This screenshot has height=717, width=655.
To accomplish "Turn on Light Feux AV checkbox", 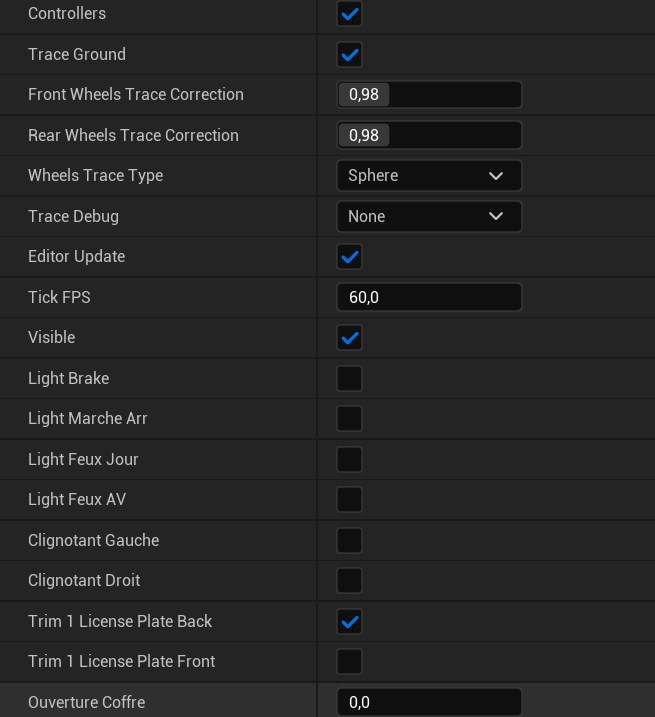I will tap(349, 500).
